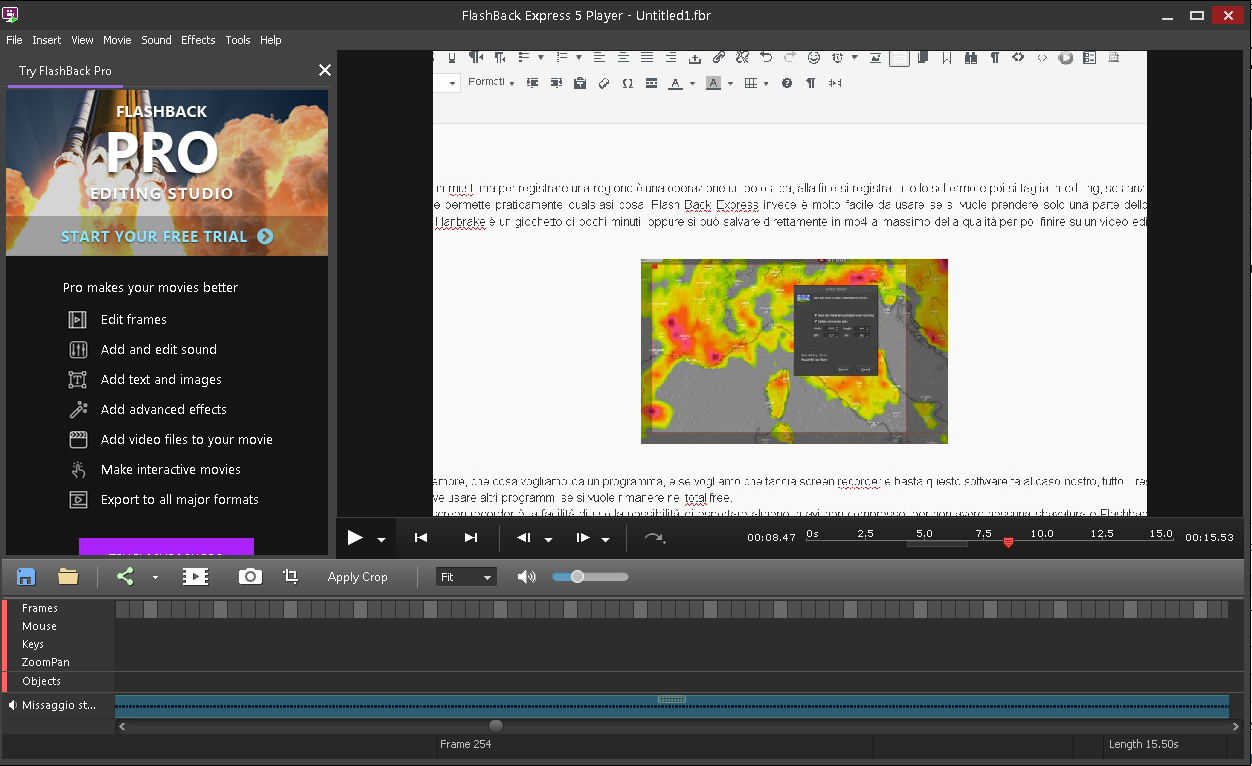1252x766 pixels.
Task: Click the Apply Crop button
Action: (358, 577)
